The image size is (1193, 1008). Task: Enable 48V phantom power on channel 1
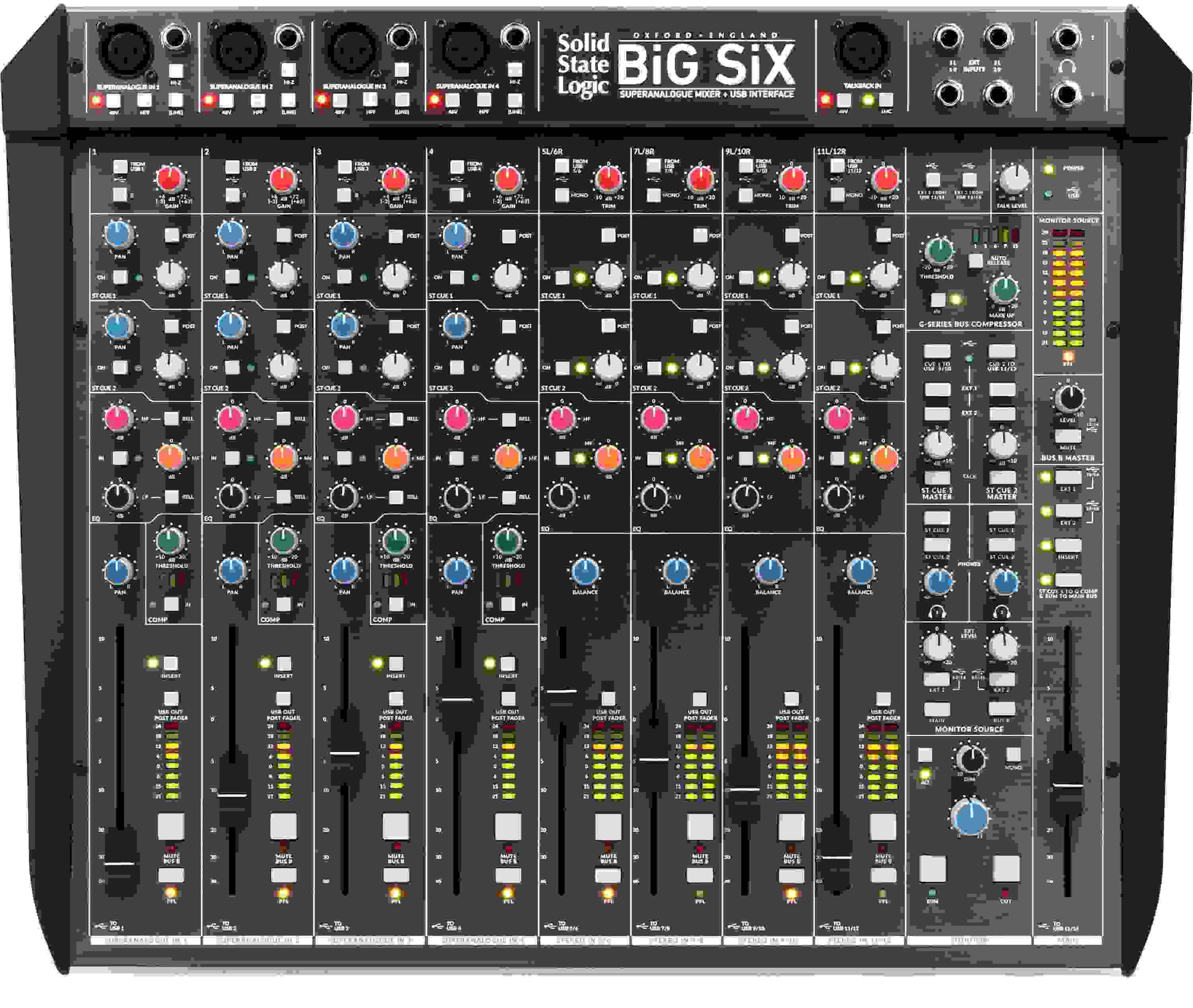[x=114, y=101]
